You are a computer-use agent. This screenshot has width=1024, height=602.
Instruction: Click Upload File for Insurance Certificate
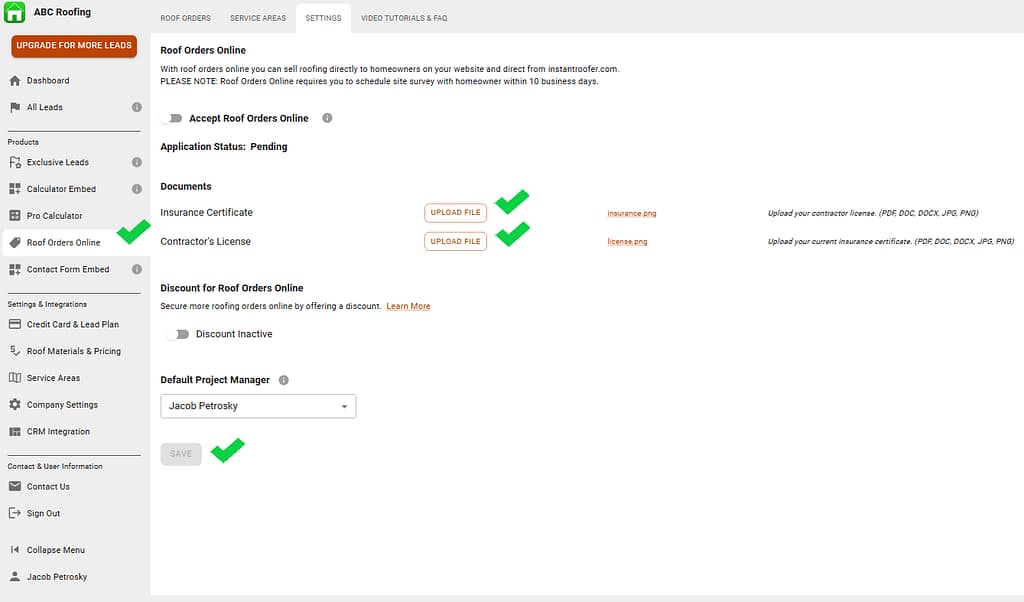pyautogui.click(x=455, y=212)
